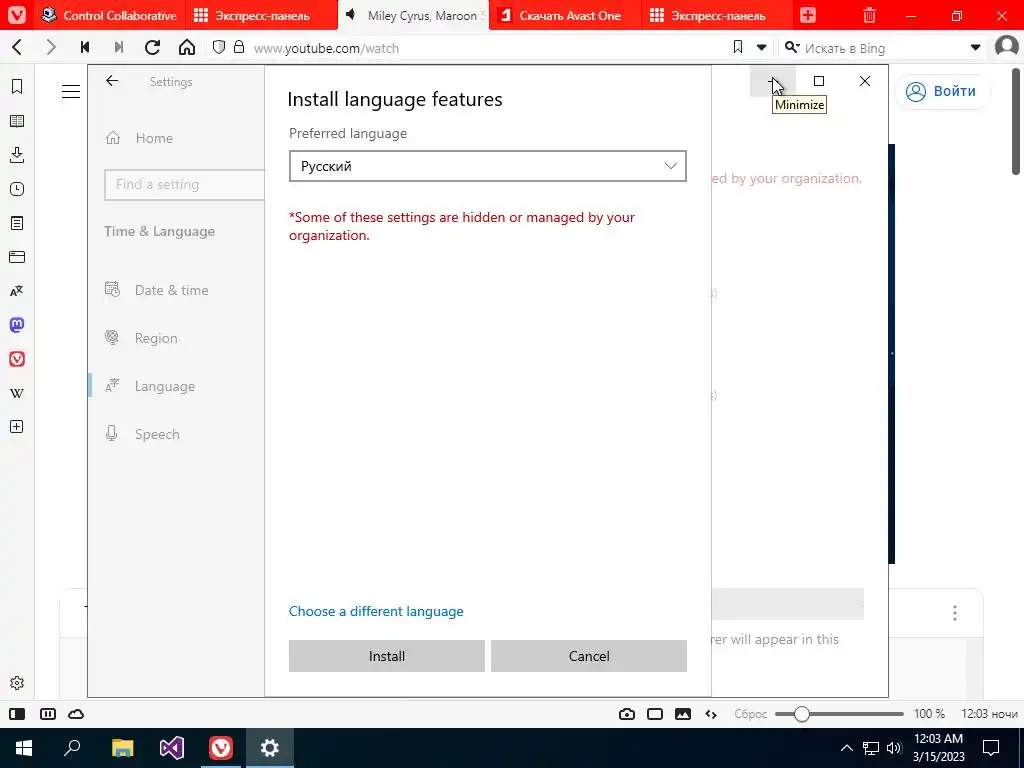
Task: Open the Vivaldi menu logo button
Action: pos(16,15)
